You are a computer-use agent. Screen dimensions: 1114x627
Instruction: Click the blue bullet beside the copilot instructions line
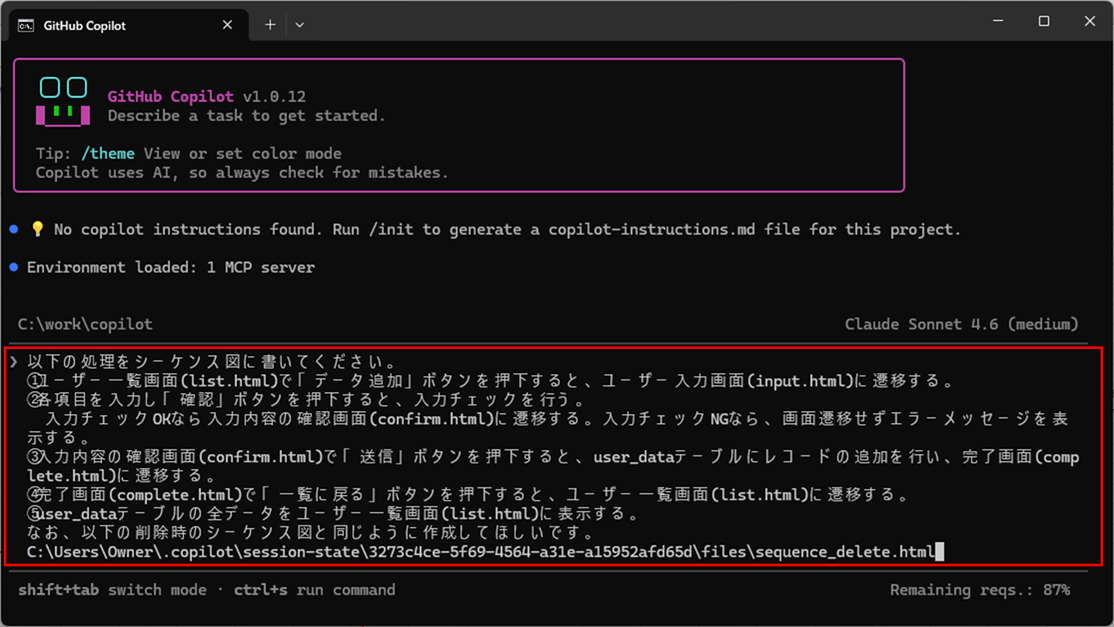tap(12, 228)
